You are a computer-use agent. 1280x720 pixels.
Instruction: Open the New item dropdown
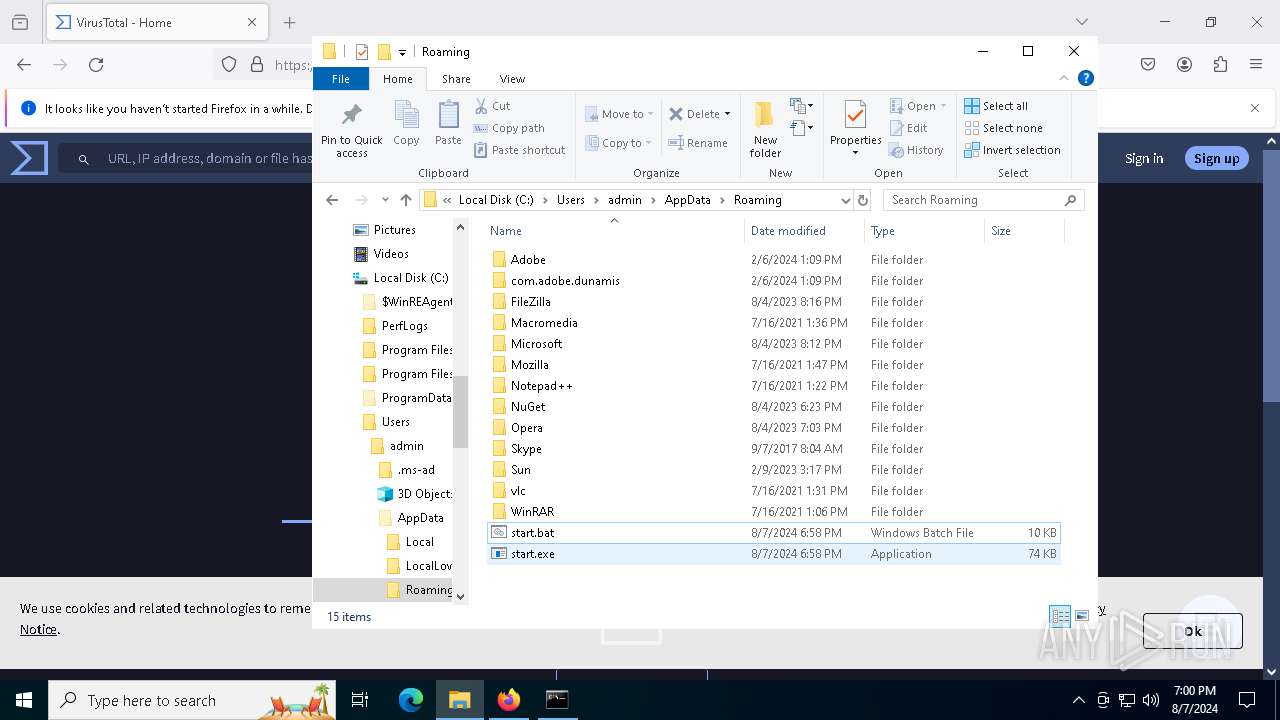pyautogui.click(x=801, y=105)
